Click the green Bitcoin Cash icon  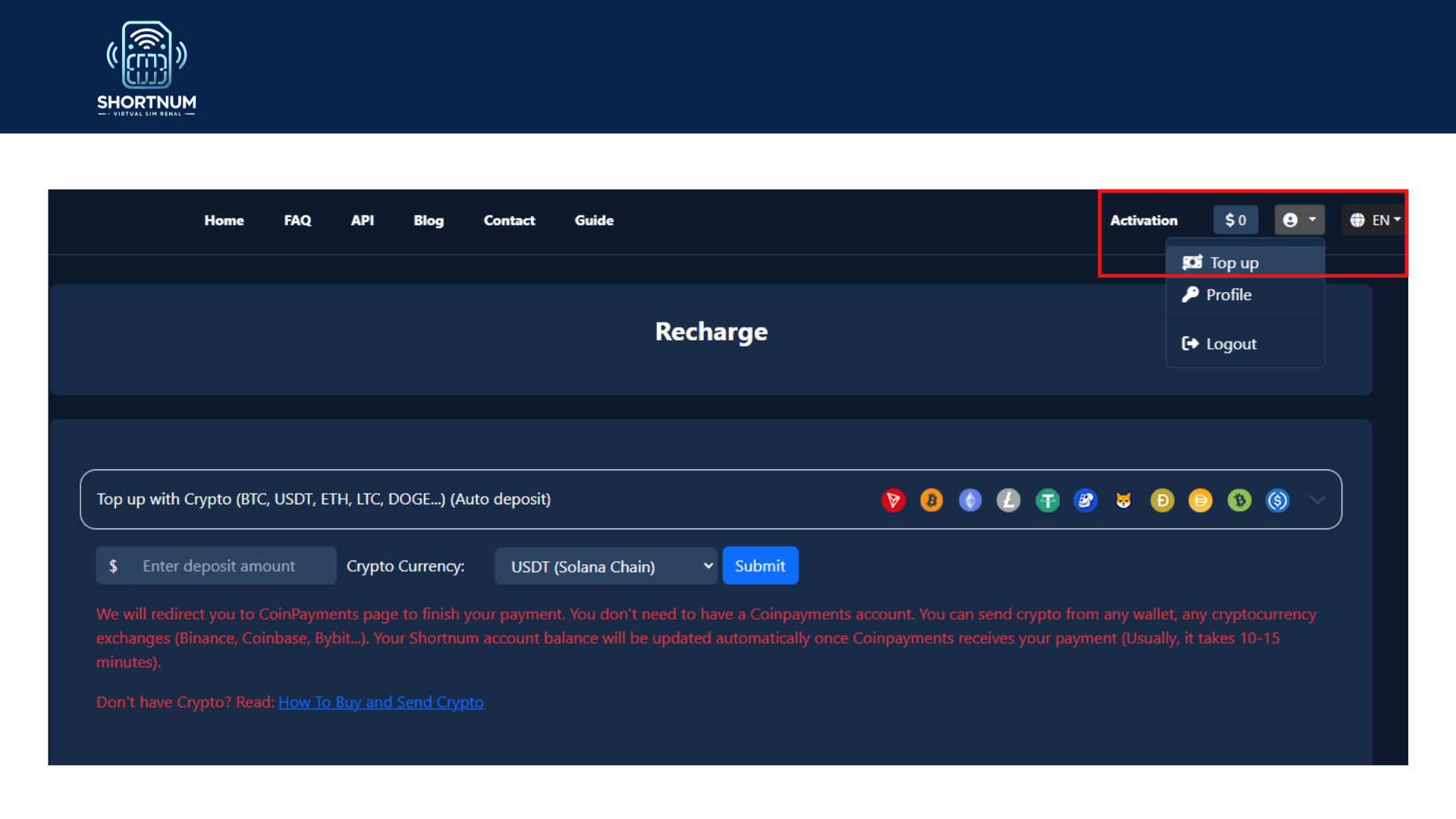pos(1239,500)
